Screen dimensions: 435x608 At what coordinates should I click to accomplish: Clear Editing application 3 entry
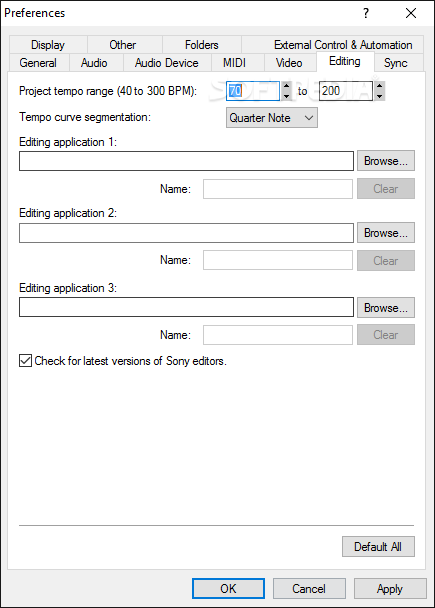386,335
